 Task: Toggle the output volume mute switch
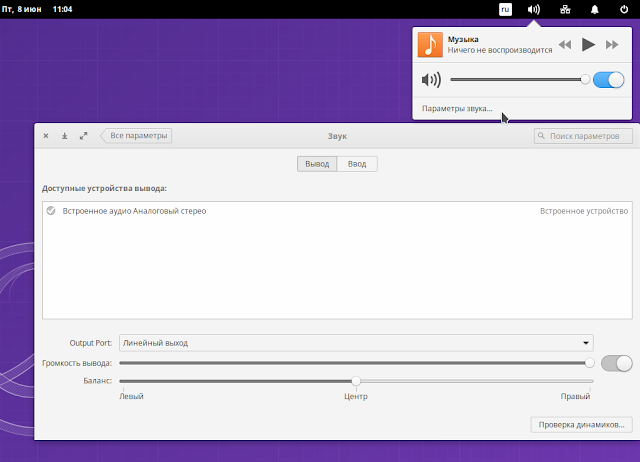tap(617, 363)
